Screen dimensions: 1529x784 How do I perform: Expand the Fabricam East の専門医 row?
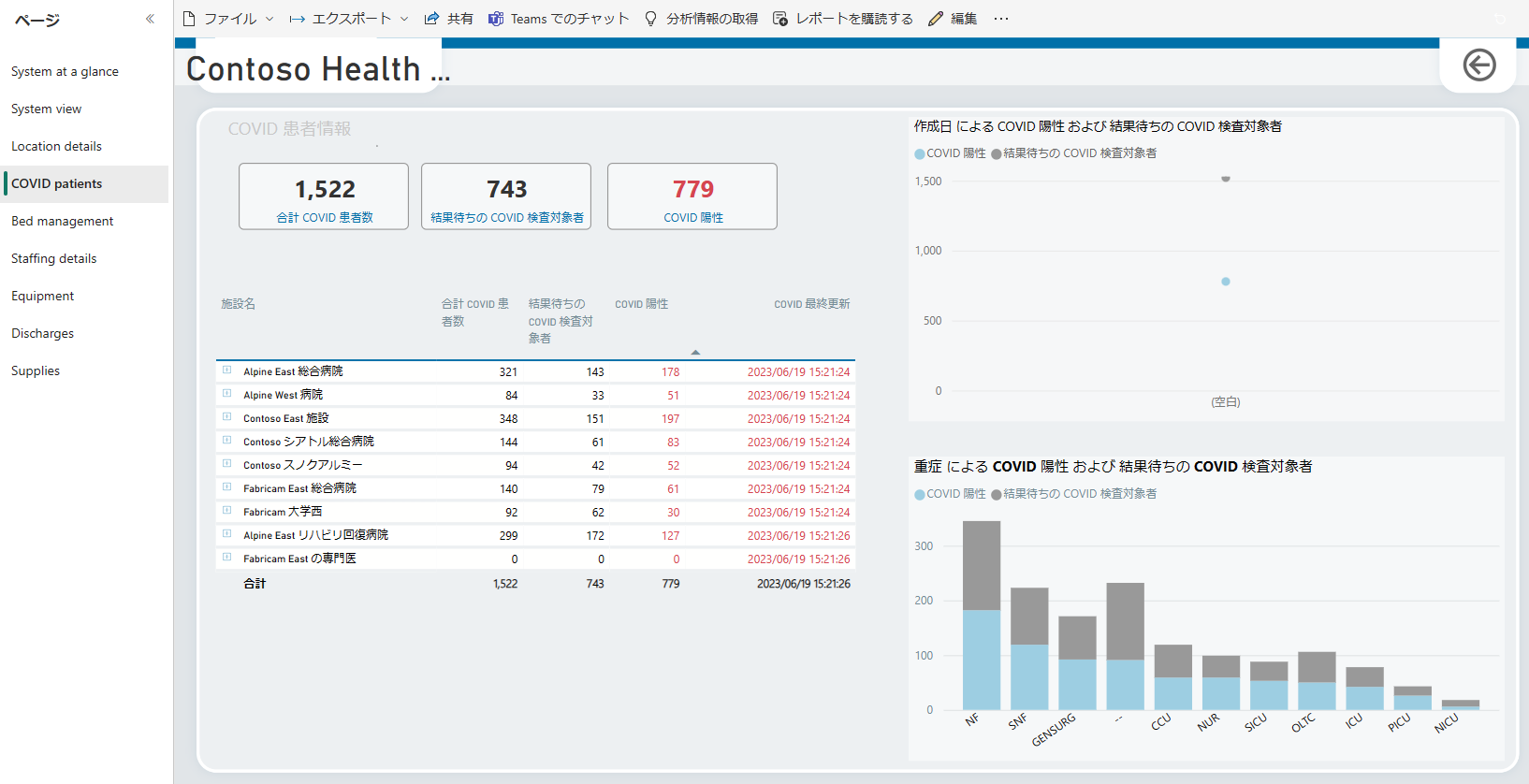(x=226, y=558)
